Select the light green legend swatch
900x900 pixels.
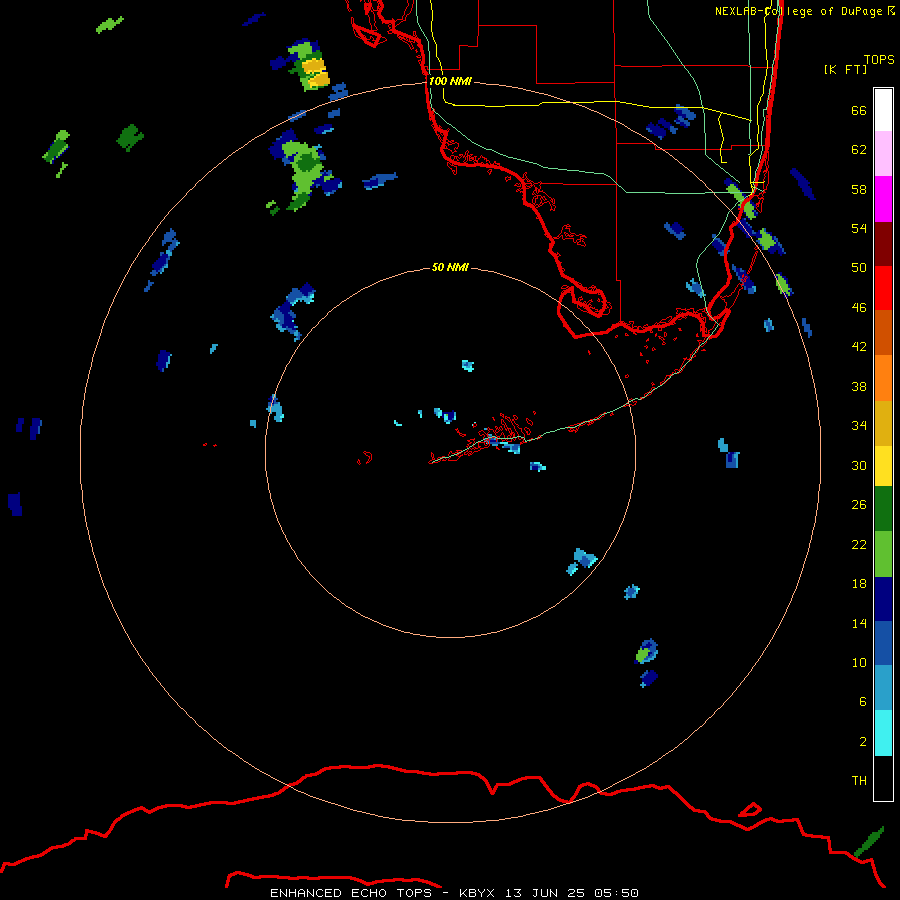click(883, 554)
